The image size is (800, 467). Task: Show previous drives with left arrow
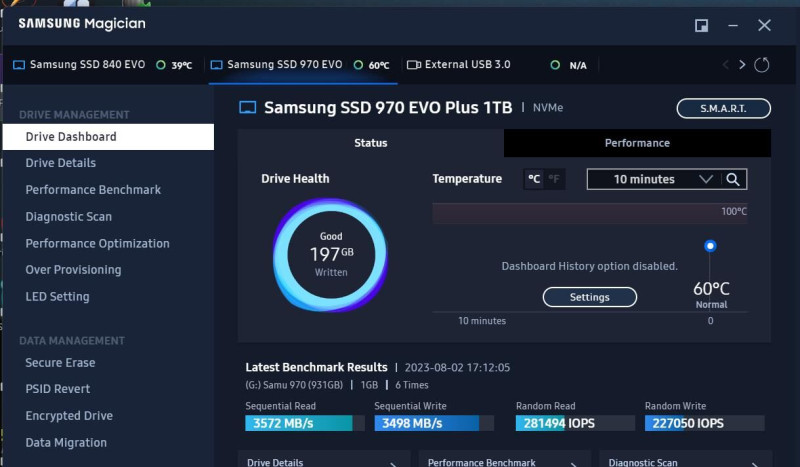(726, 65)
